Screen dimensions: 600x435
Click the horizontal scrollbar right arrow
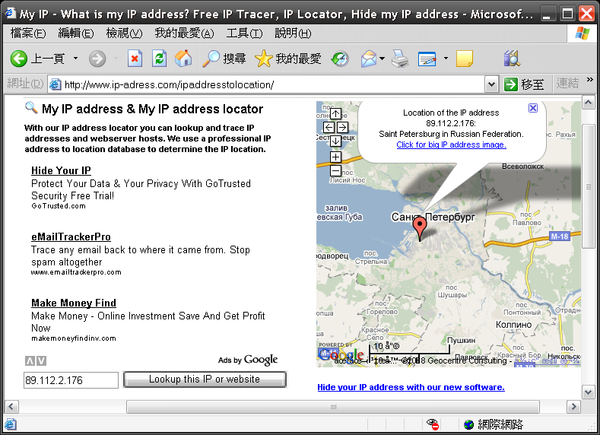click(573, 406)
